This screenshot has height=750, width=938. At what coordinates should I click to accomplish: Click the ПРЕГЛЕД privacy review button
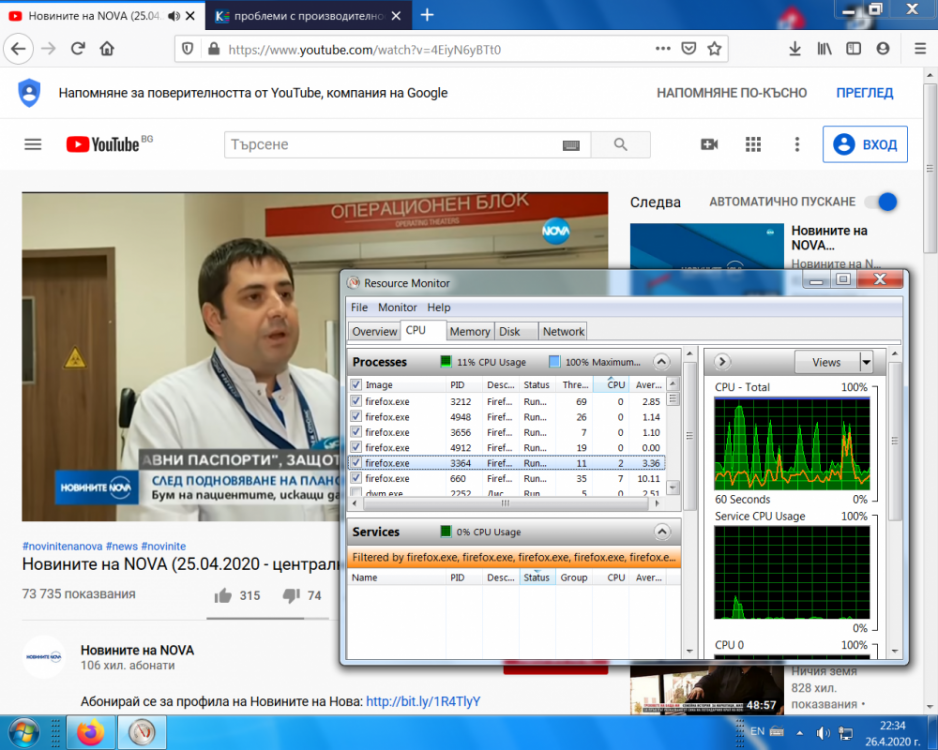(x=864, y=93)
